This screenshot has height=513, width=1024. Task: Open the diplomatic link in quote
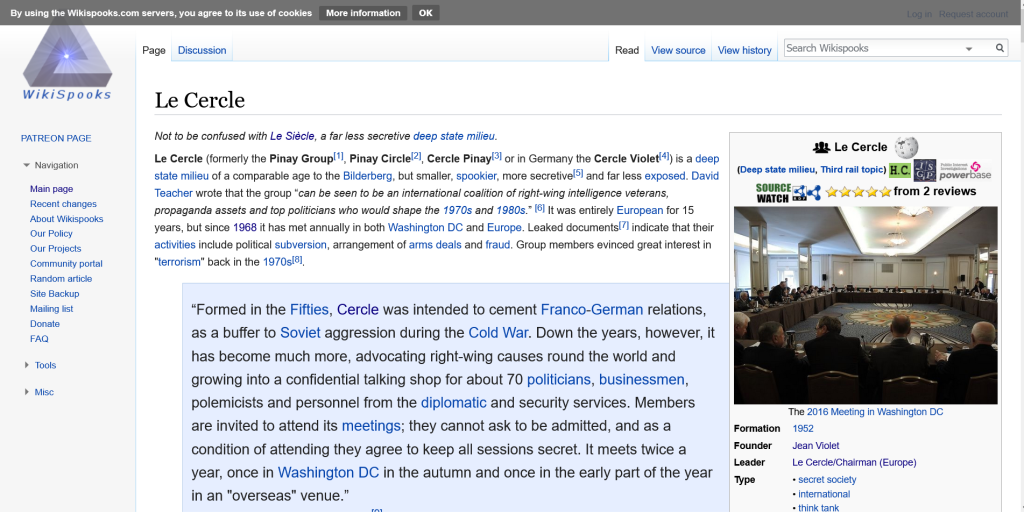tap(453, 403)
